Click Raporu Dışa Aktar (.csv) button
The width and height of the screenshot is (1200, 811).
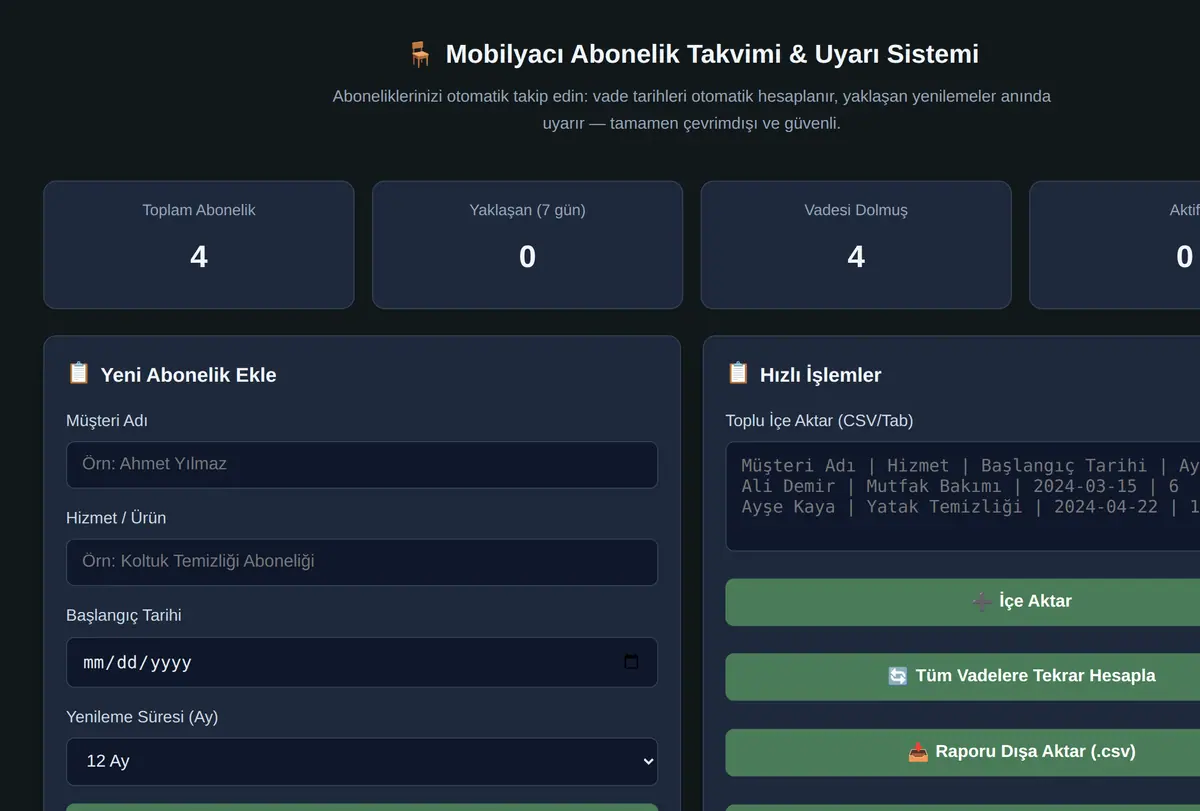point(963,752)
